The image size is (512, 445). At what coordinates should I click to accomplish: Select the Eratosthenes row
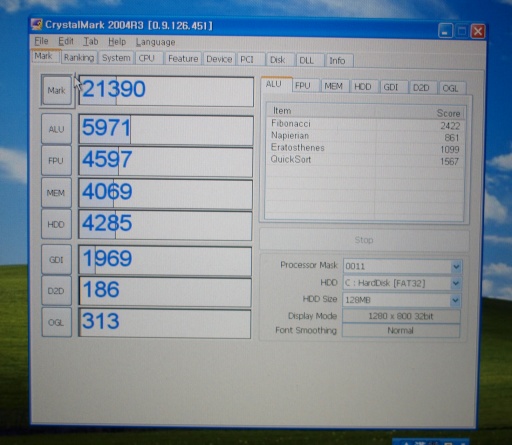click(365, 148)
